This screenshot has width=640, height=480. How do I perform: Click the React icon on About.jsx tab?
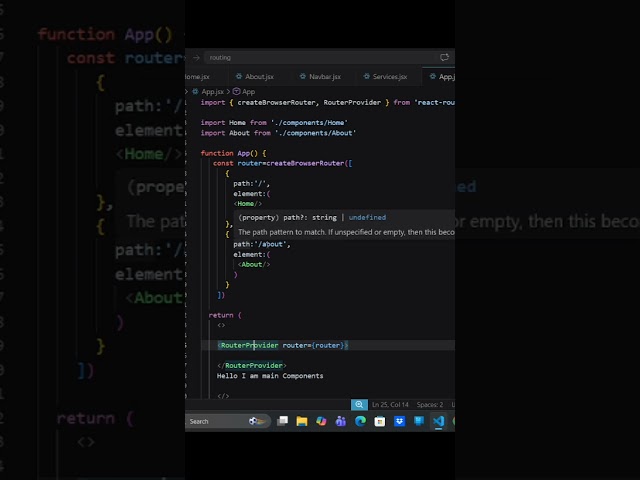point(239,76)
